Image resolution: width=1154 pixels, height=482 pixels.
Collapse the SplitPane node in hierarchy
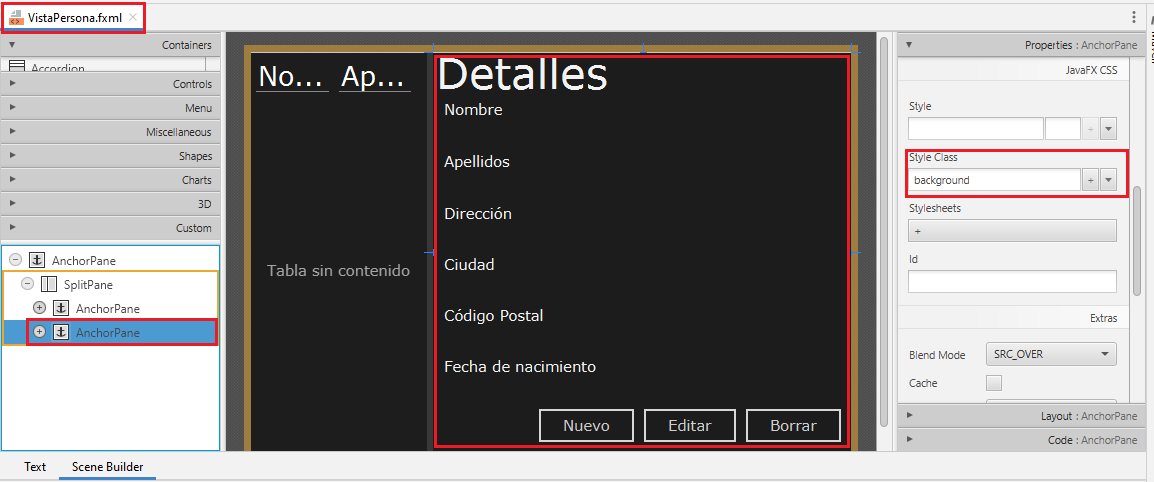[27, 284]
